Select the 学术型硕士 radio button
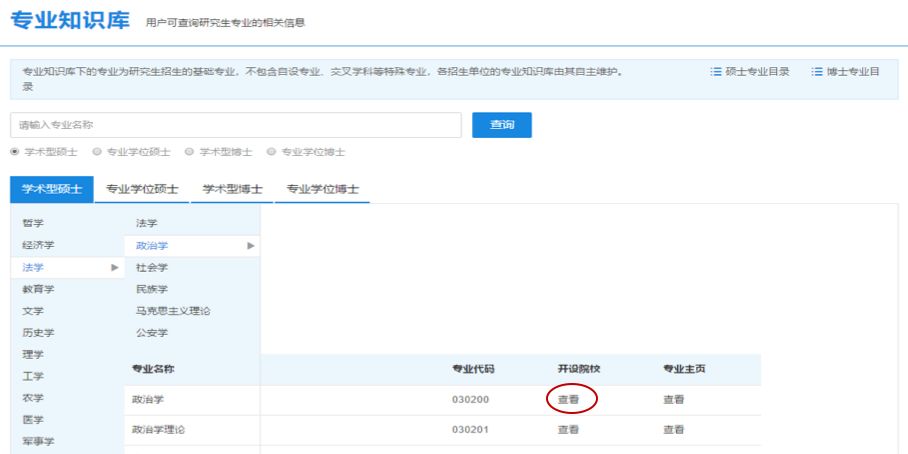 coord(15,152)
